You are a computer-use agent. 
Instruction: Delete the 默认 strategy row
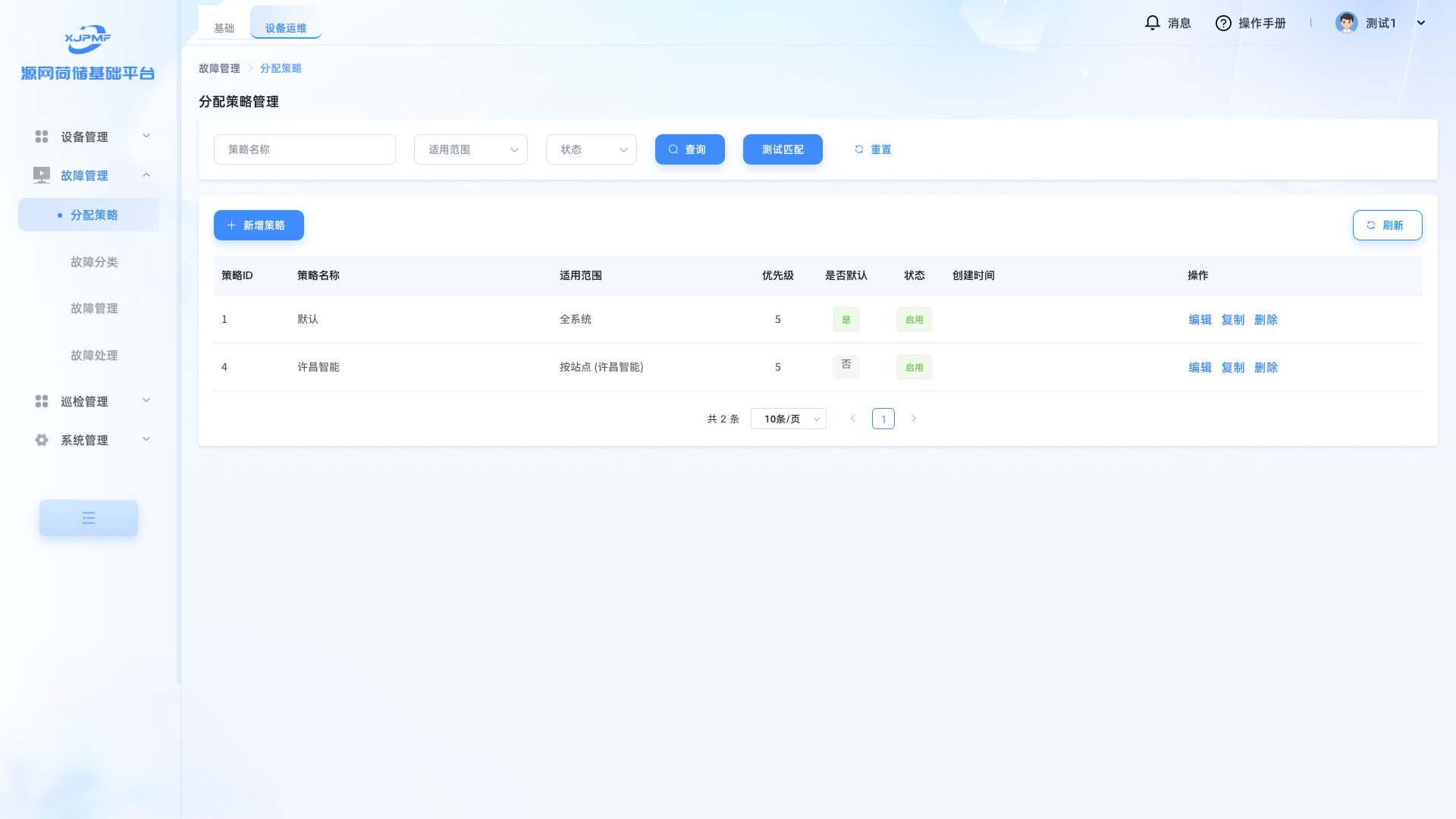[1266, 319]
